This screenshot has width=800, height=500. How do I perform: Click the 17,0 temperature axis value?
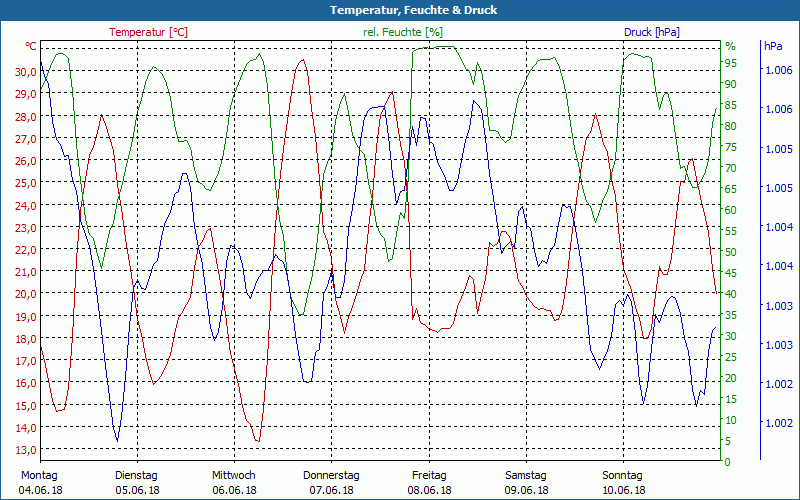tap(26, 361)
